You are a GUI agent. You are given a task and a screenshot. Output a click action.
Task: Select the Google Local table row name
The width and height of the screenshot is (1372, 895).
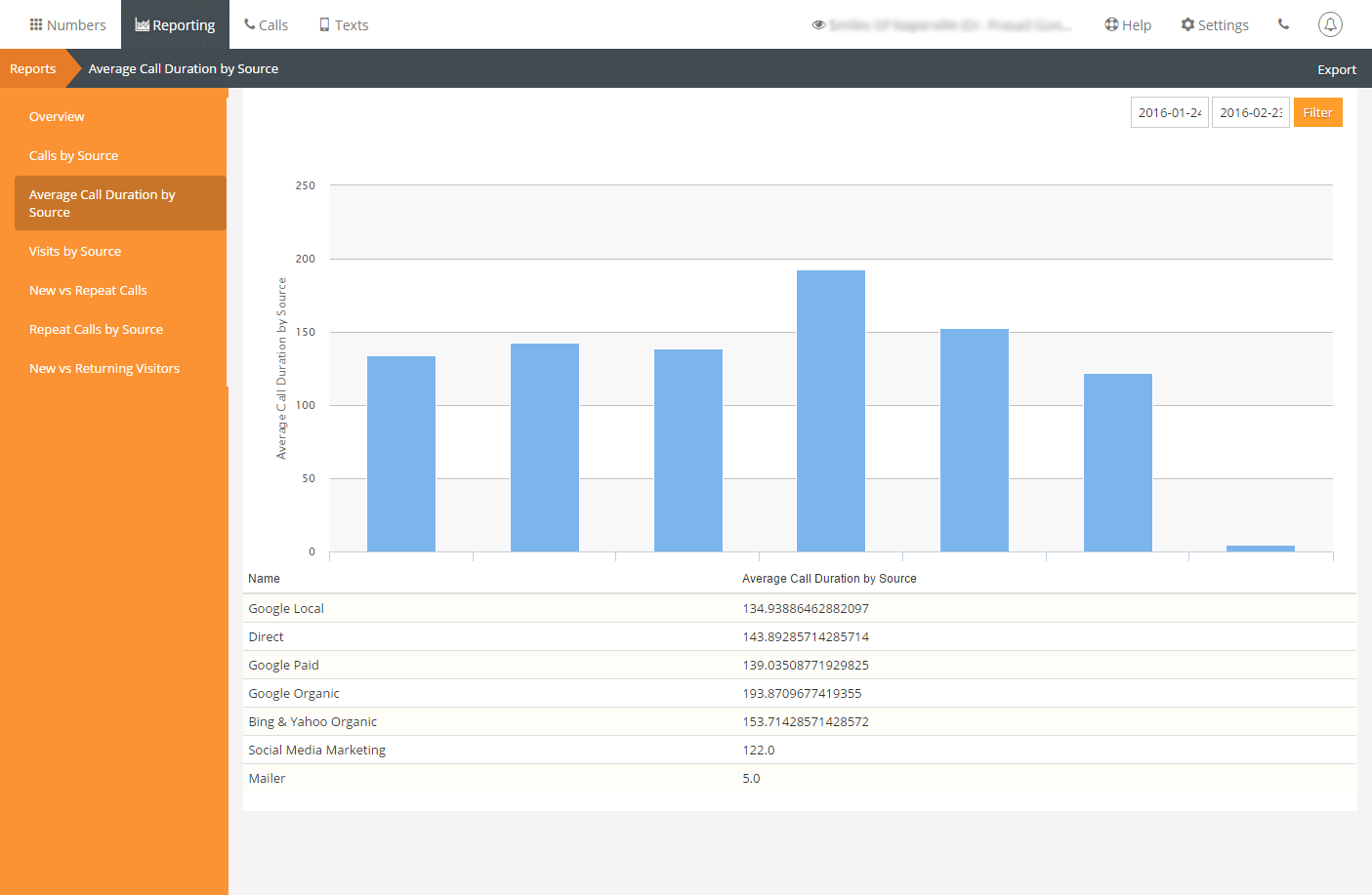click(x=286, y=608)
